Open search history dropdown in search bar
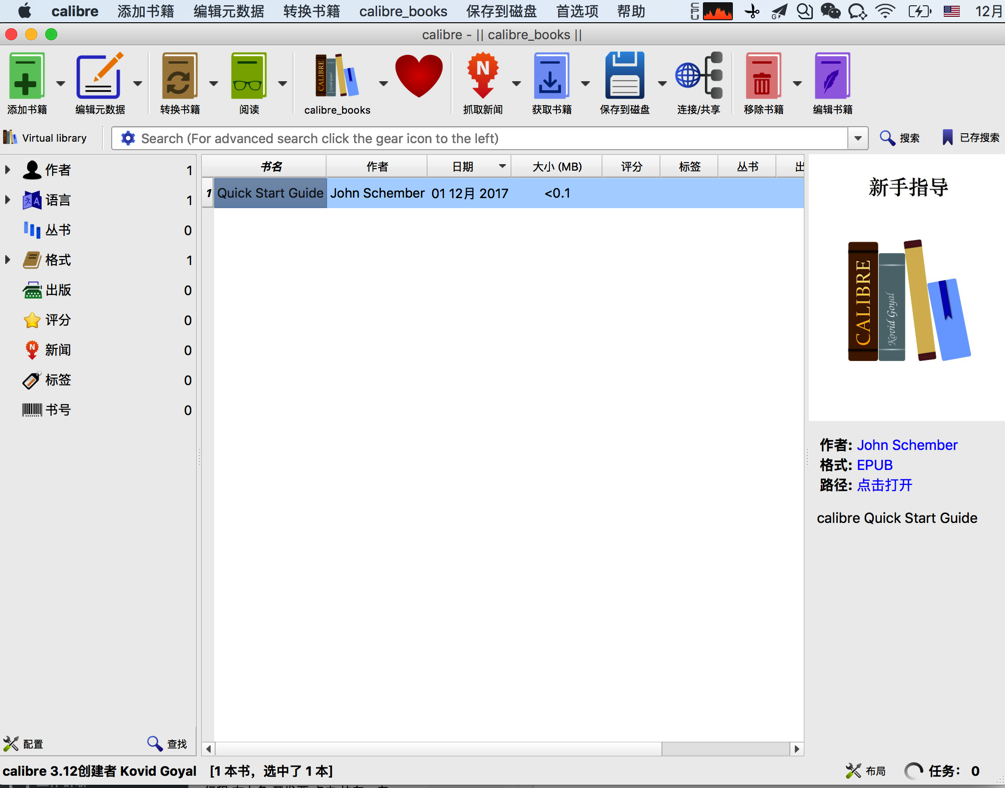 click(858, 138)
